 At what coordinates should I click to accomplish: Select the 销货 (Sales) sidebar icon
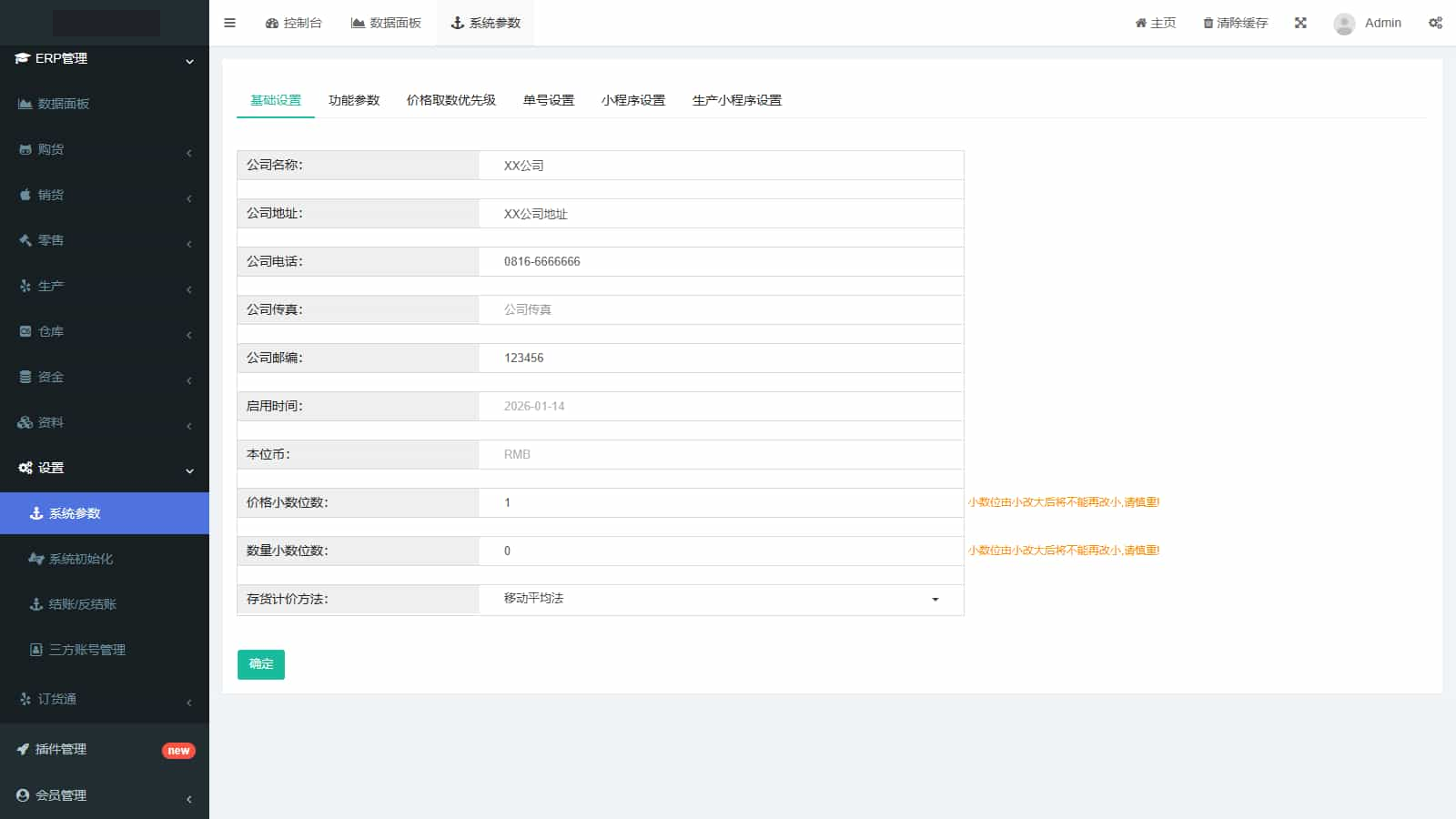[25, 195]
